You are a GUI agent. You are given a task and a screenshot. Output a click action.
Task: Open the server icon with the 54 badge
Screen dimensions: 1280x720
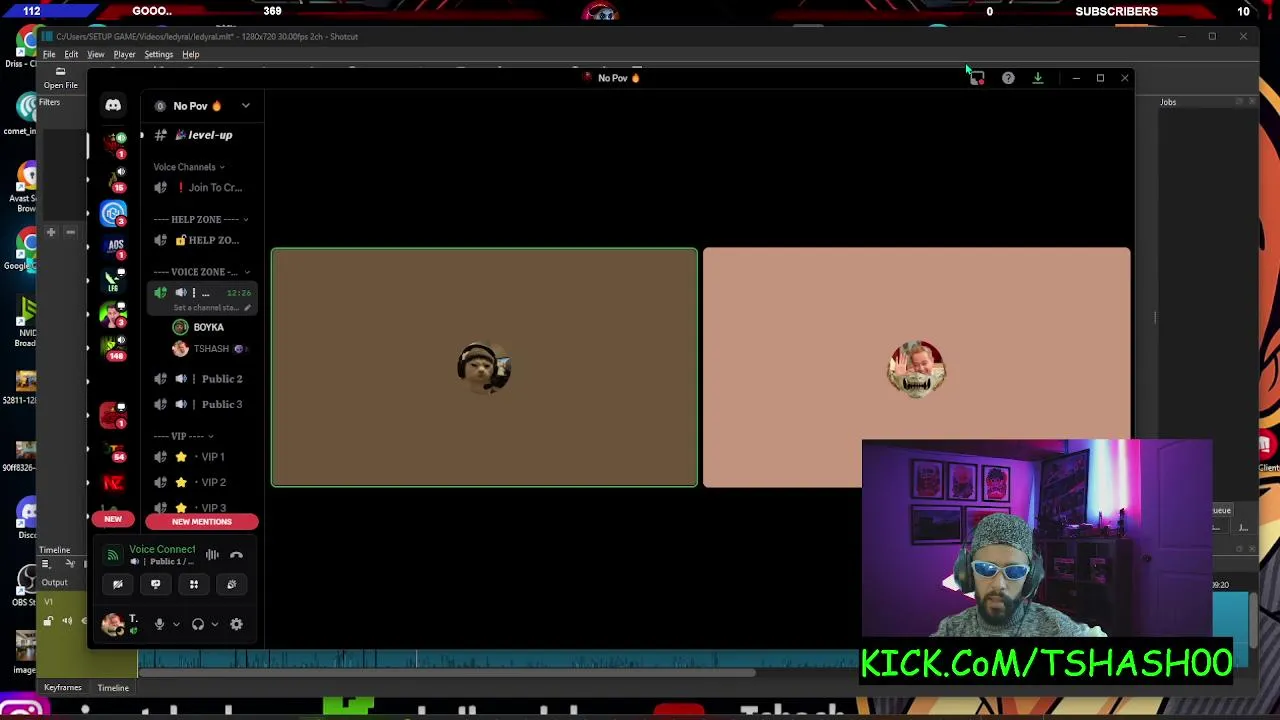click(x=114, y=449)
